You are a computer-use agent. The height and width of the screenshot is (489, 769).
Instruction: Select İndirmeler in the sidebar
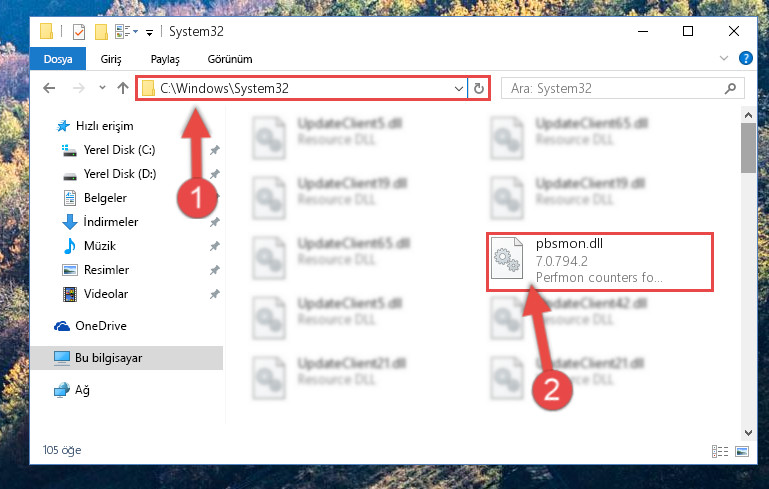point(111,222)
